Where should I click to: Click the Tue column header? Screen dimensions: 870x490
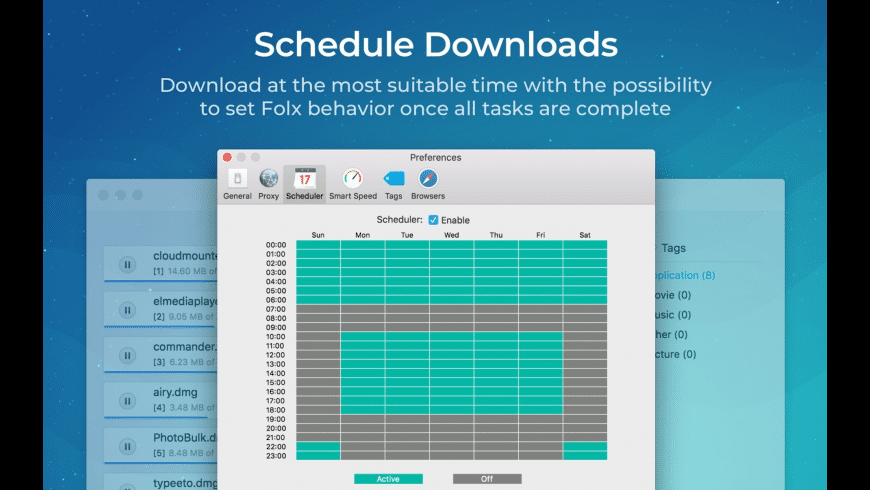[x=407, y=235]
